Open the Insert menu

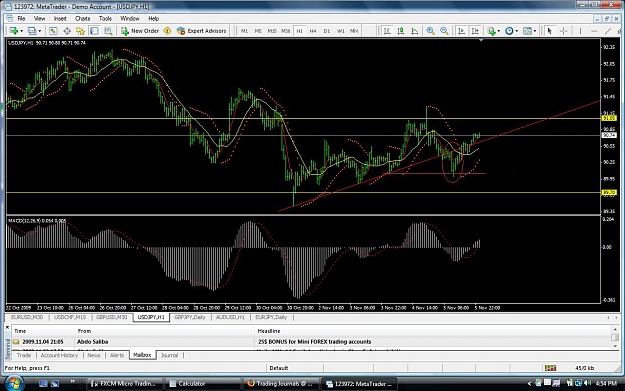pos(60,18)
